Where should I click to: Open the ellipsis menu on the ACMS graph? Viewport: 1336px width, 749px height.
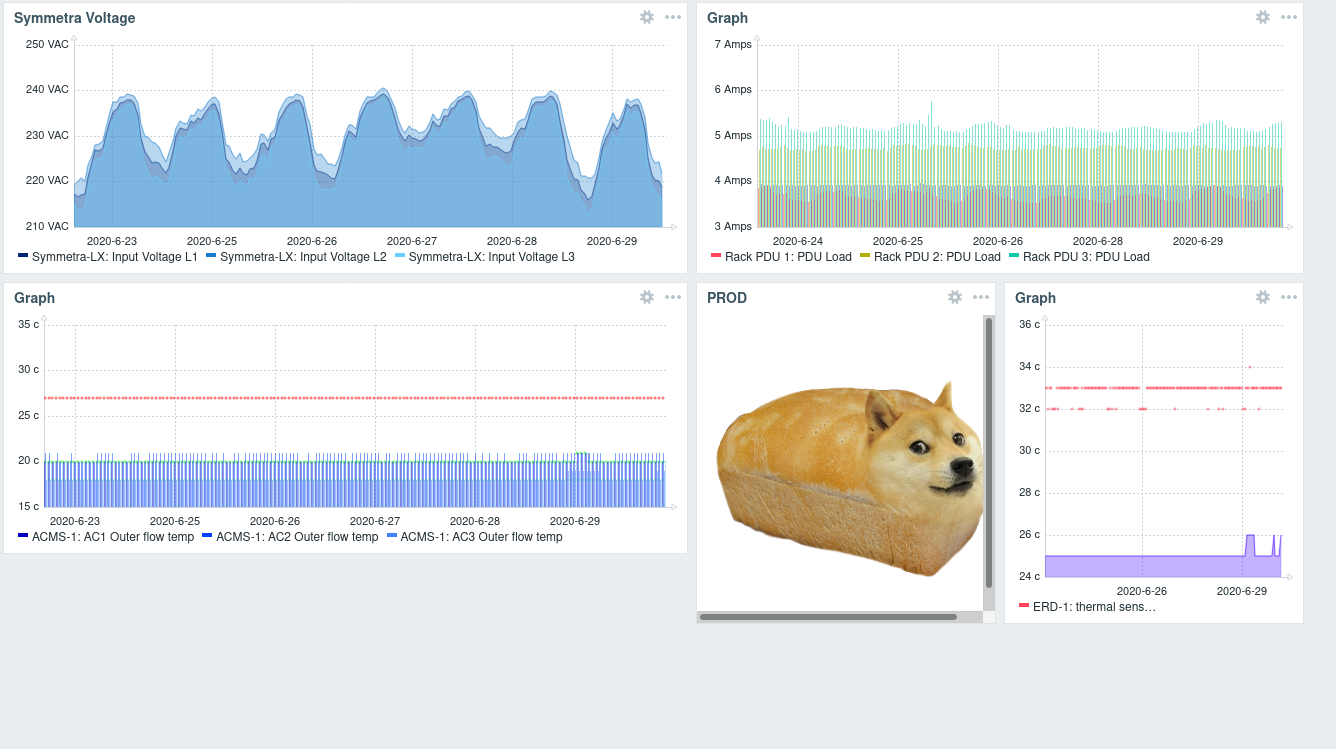(x=672, y=297)
